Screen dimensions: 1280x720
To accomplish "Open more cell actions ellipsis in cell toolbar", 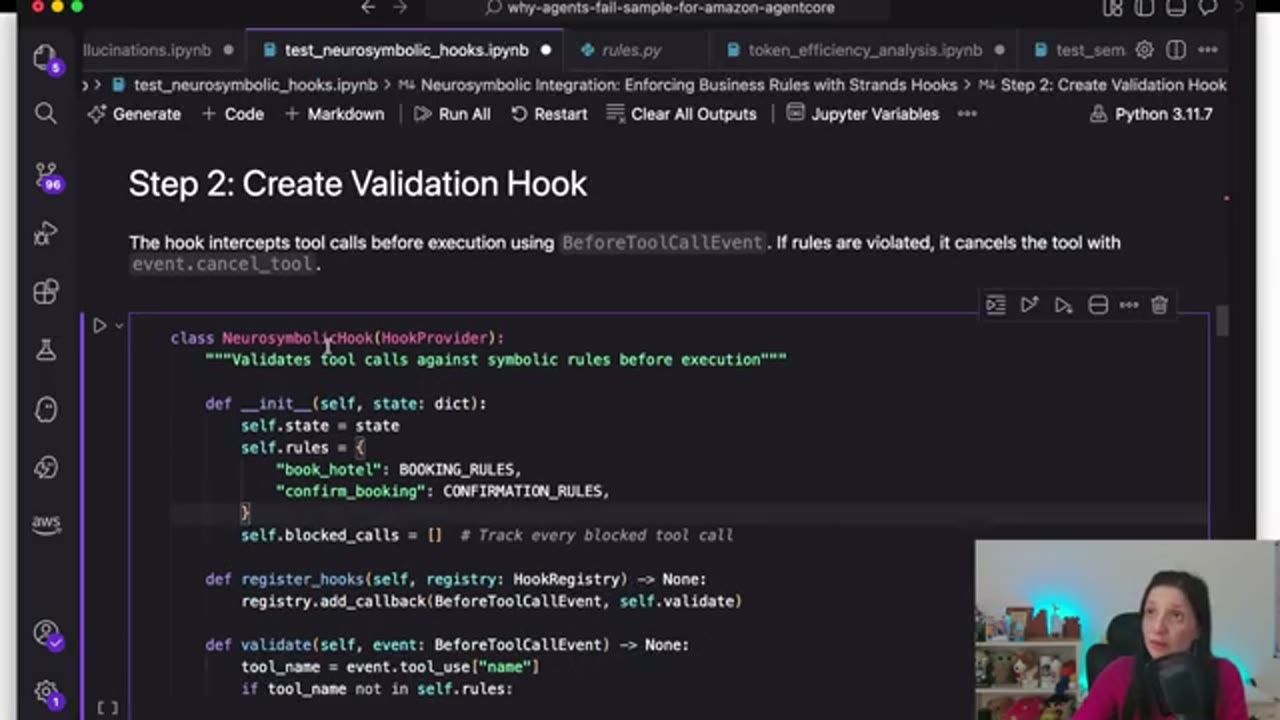I will click(1128, 305).
